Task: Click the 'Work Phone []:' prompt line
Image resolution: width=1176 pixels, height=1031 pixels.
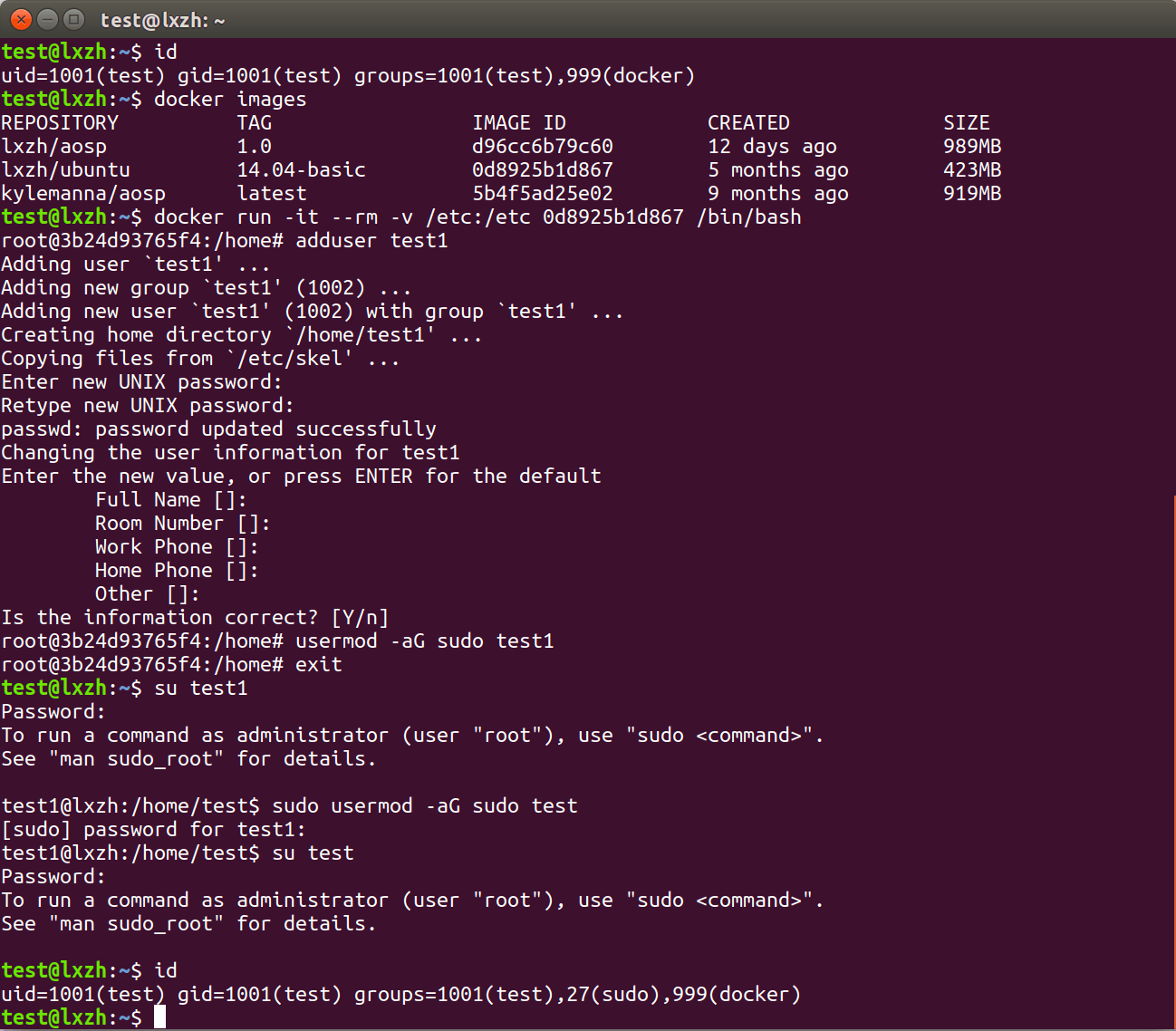Action: click(177, 546)
